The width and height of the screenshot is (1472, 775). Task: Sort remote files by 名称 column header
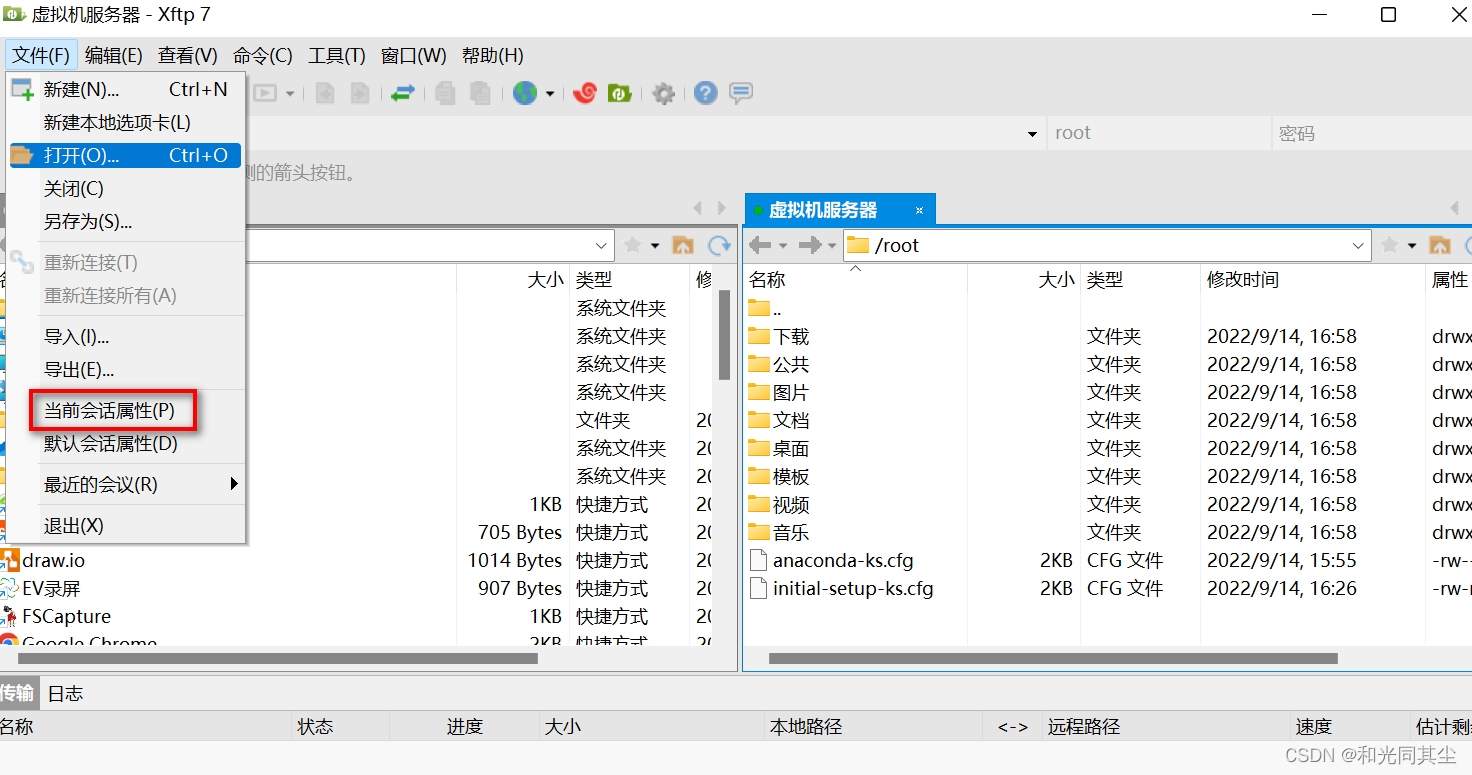(856, 280)
